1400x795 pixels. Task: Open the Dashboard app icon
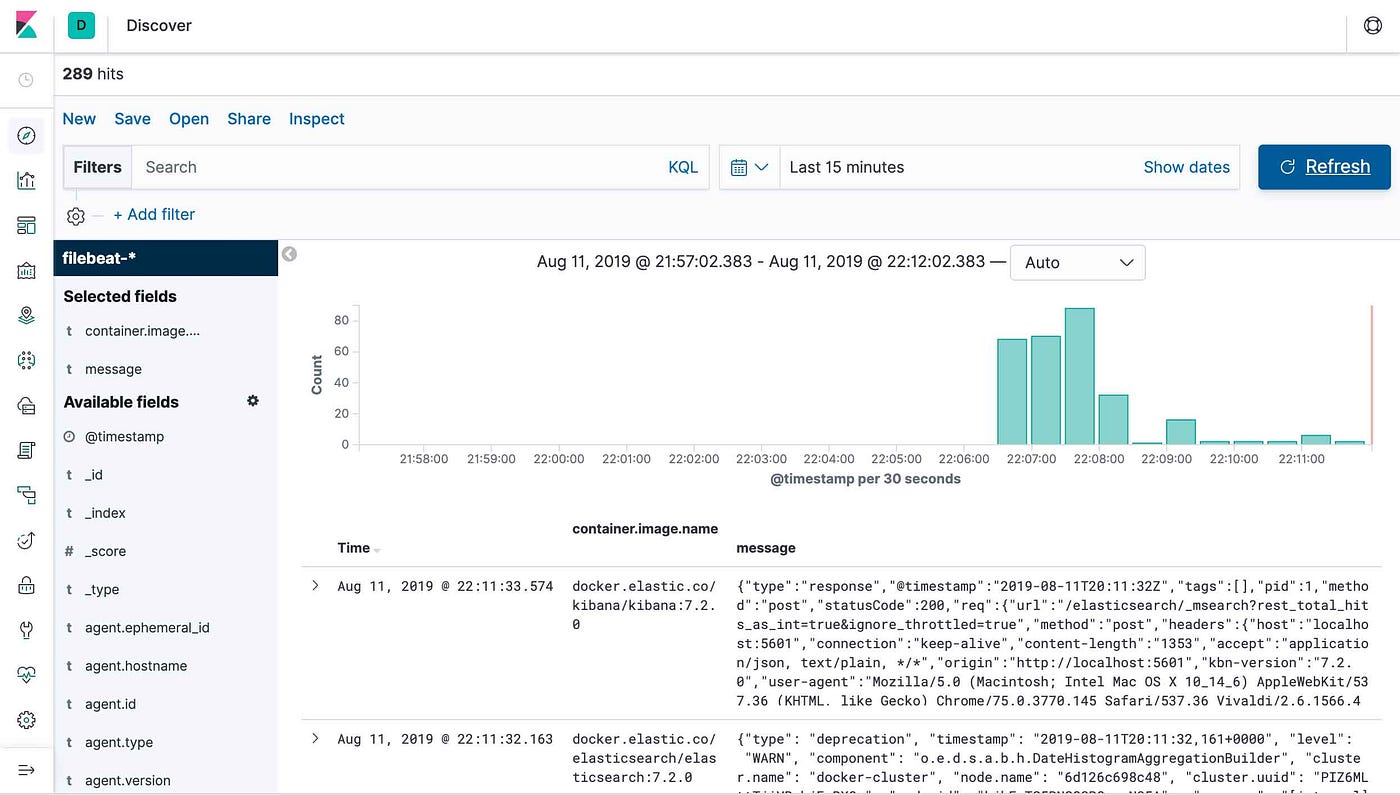(26, 225)
